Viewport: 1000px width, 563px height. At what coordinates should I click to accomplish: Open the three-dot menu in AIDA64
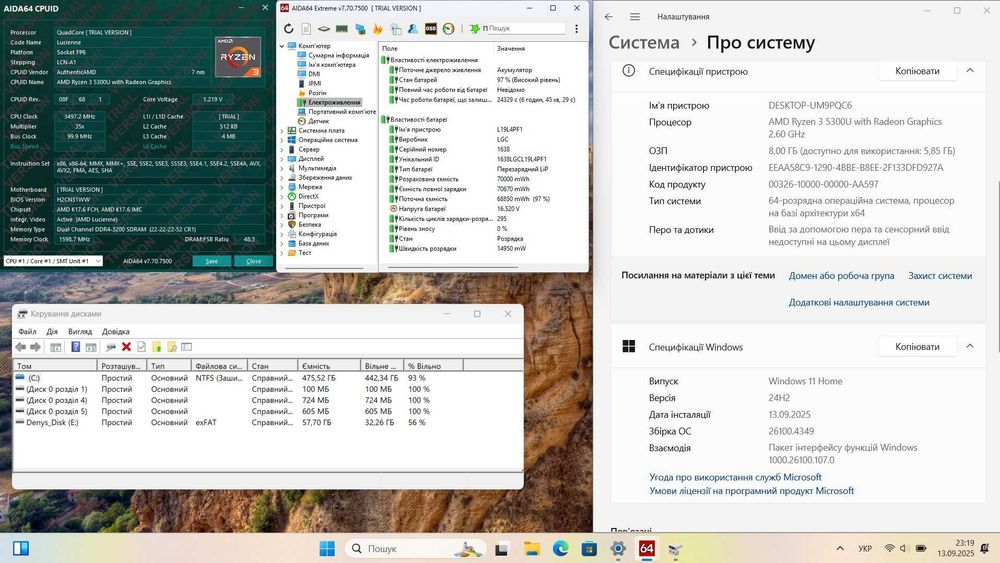tap(577, 29)
